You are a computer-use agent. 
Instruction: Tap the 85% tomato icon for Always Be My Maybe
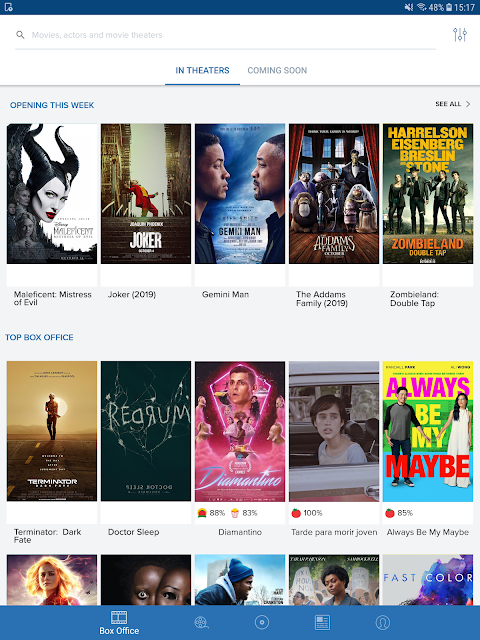pos(390,513)
